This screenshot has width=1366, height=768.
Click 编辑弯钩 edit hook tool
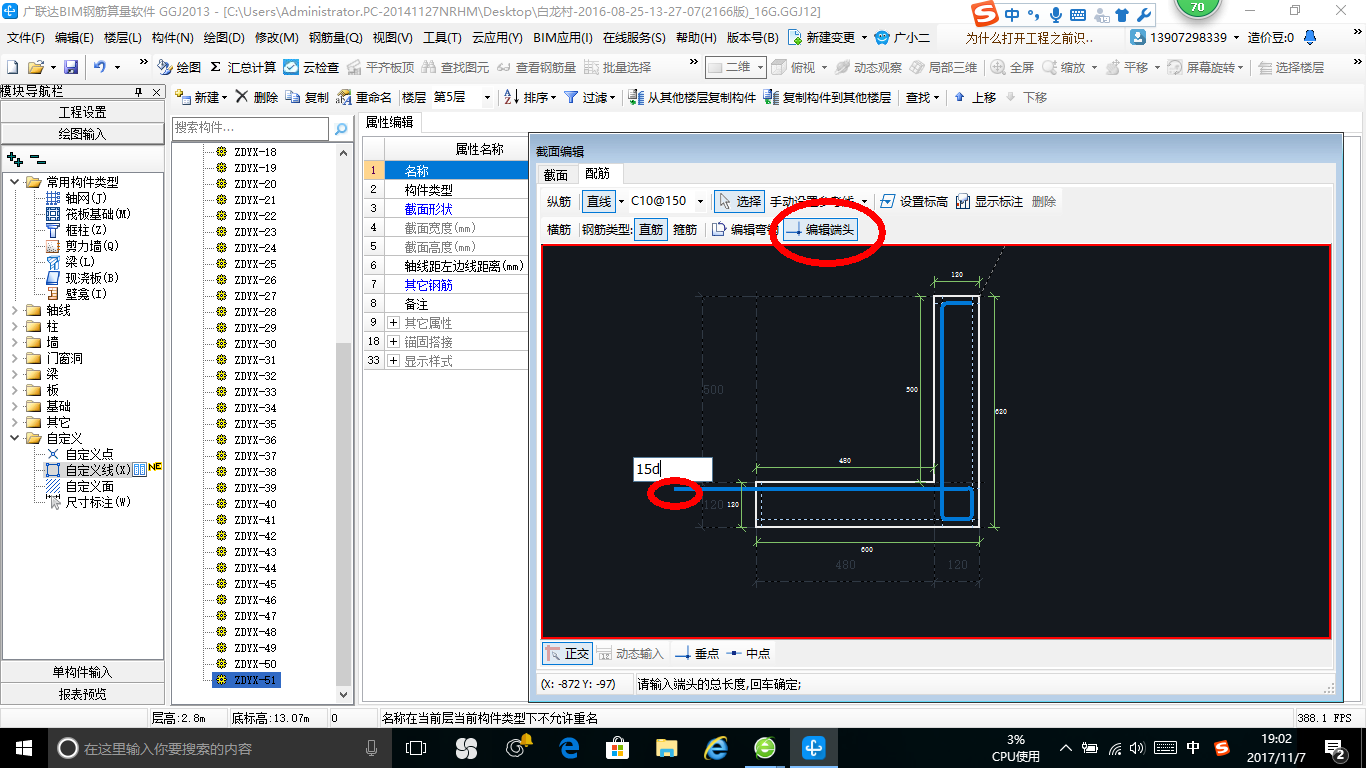click(744, 230)
